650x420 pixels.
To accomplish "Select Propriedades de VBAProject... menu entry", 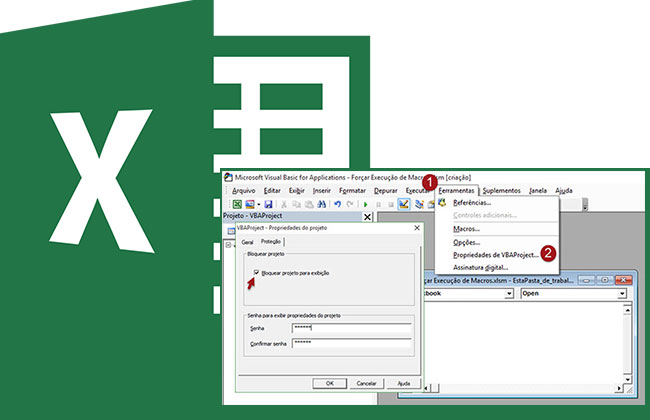I will click(497, 255).
